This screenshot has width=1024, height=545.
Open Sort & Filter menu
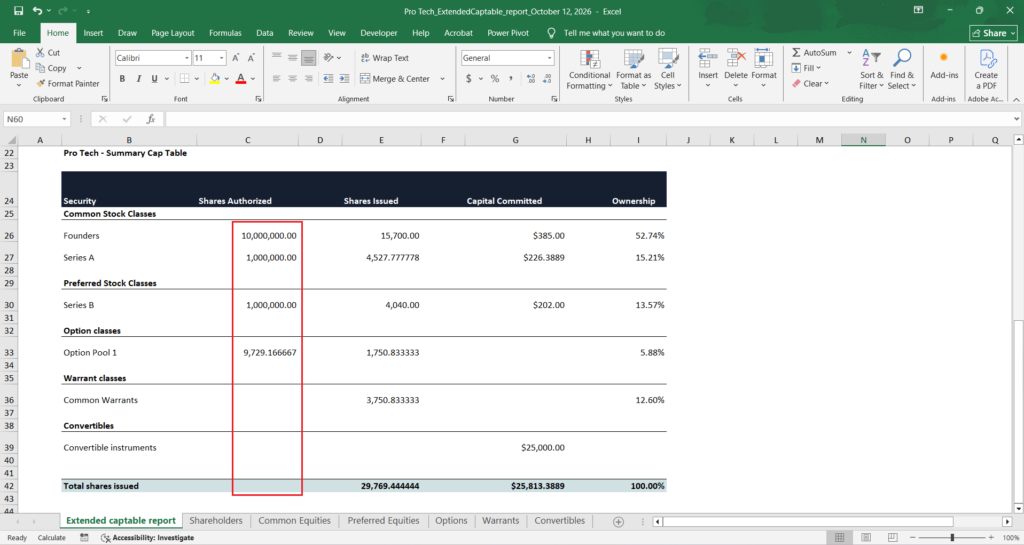point(871,69)
